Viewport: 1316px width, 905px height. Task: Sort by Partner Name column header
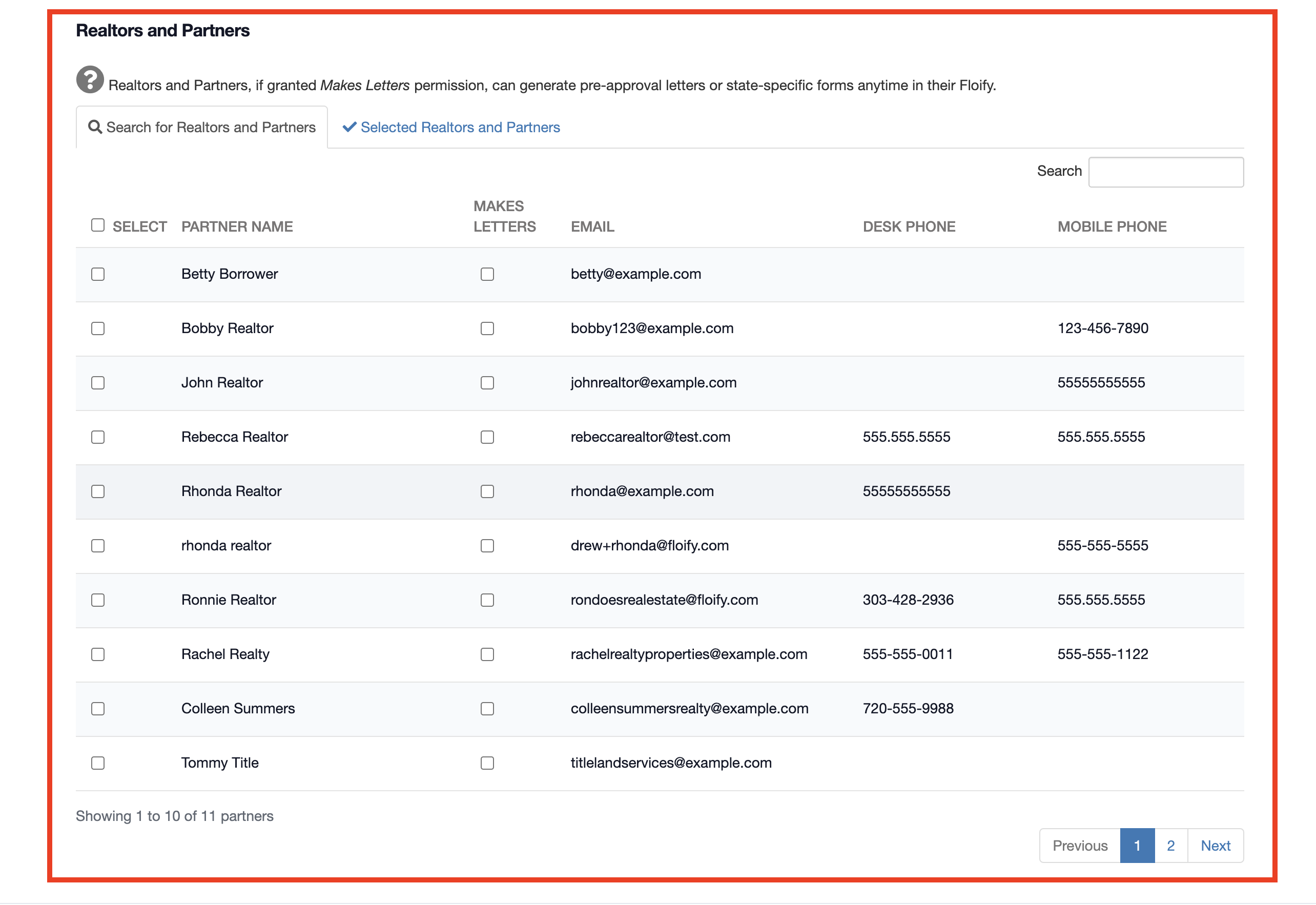[x=237, y=227]
